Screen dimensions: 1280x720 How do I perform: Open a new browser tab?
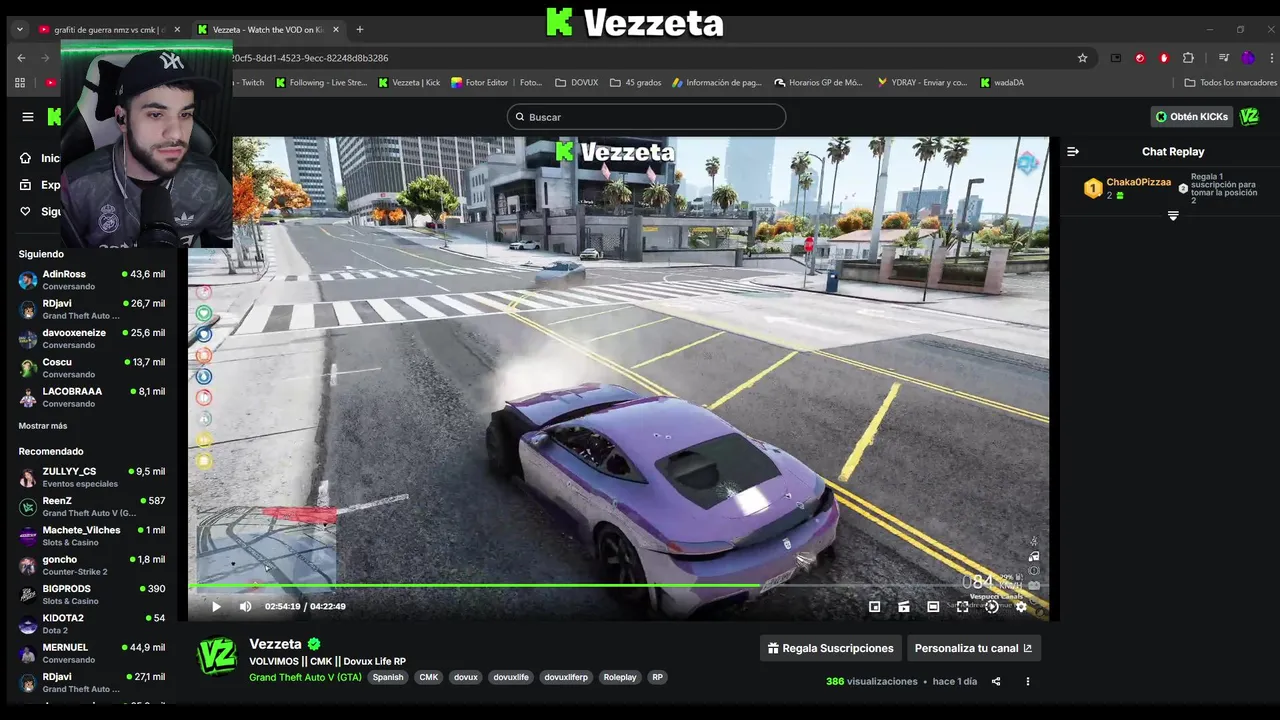tap(360, 30)
